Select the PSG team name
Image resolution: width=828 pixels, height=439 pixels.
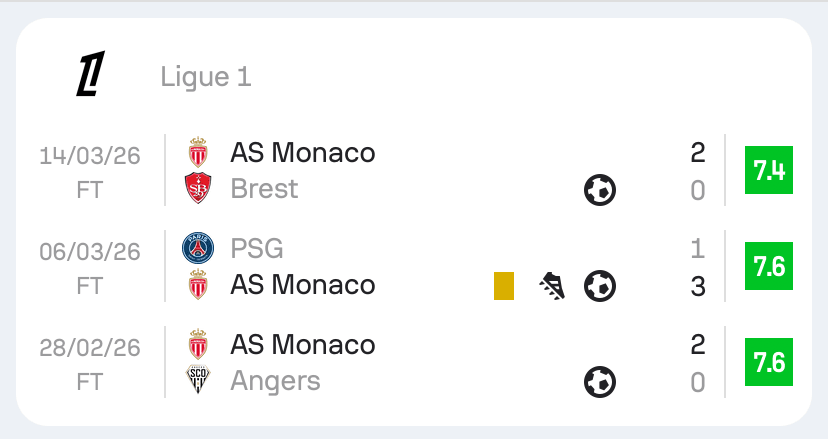coord(257,248)
